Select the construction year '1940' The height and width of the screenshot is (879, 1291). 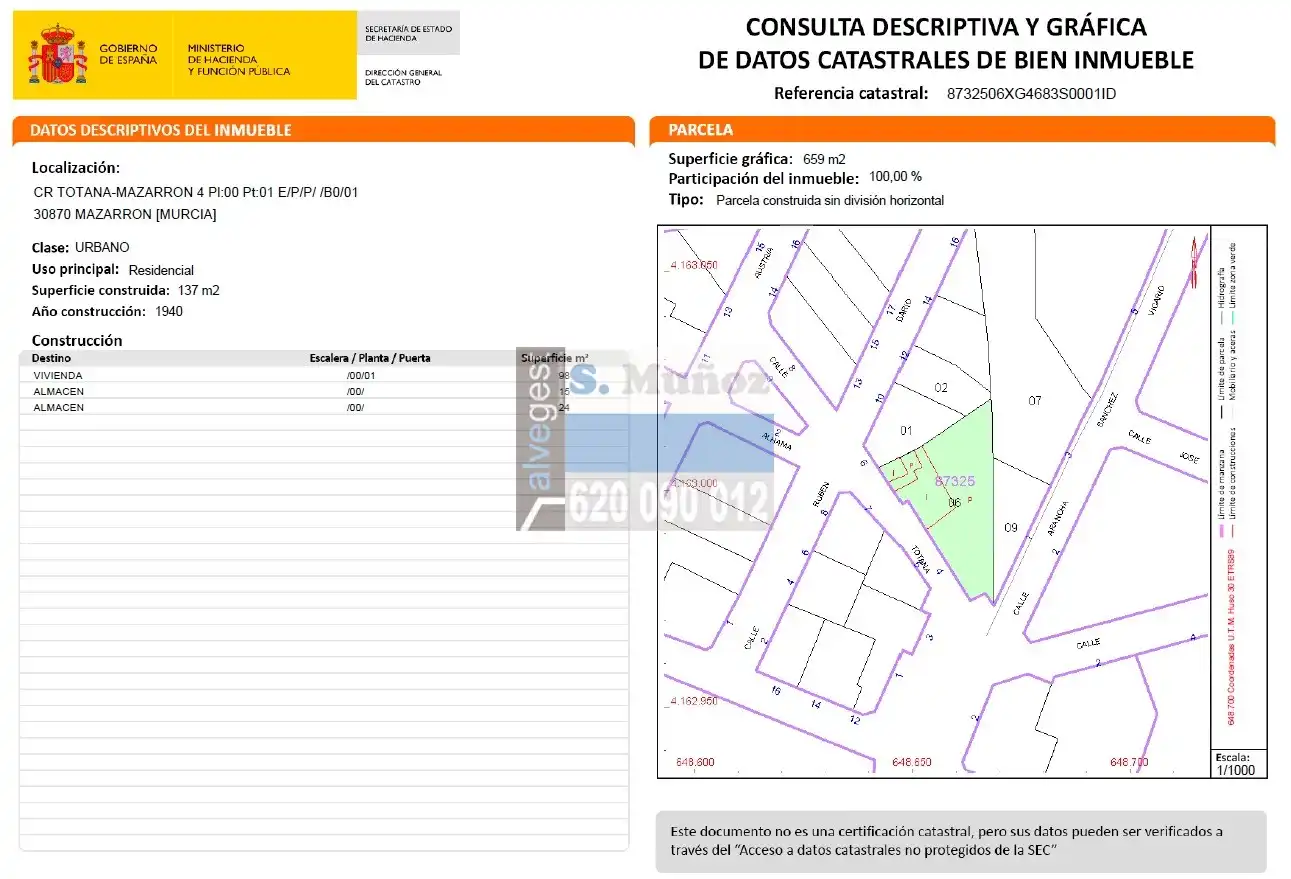click(x=169, y=311)
